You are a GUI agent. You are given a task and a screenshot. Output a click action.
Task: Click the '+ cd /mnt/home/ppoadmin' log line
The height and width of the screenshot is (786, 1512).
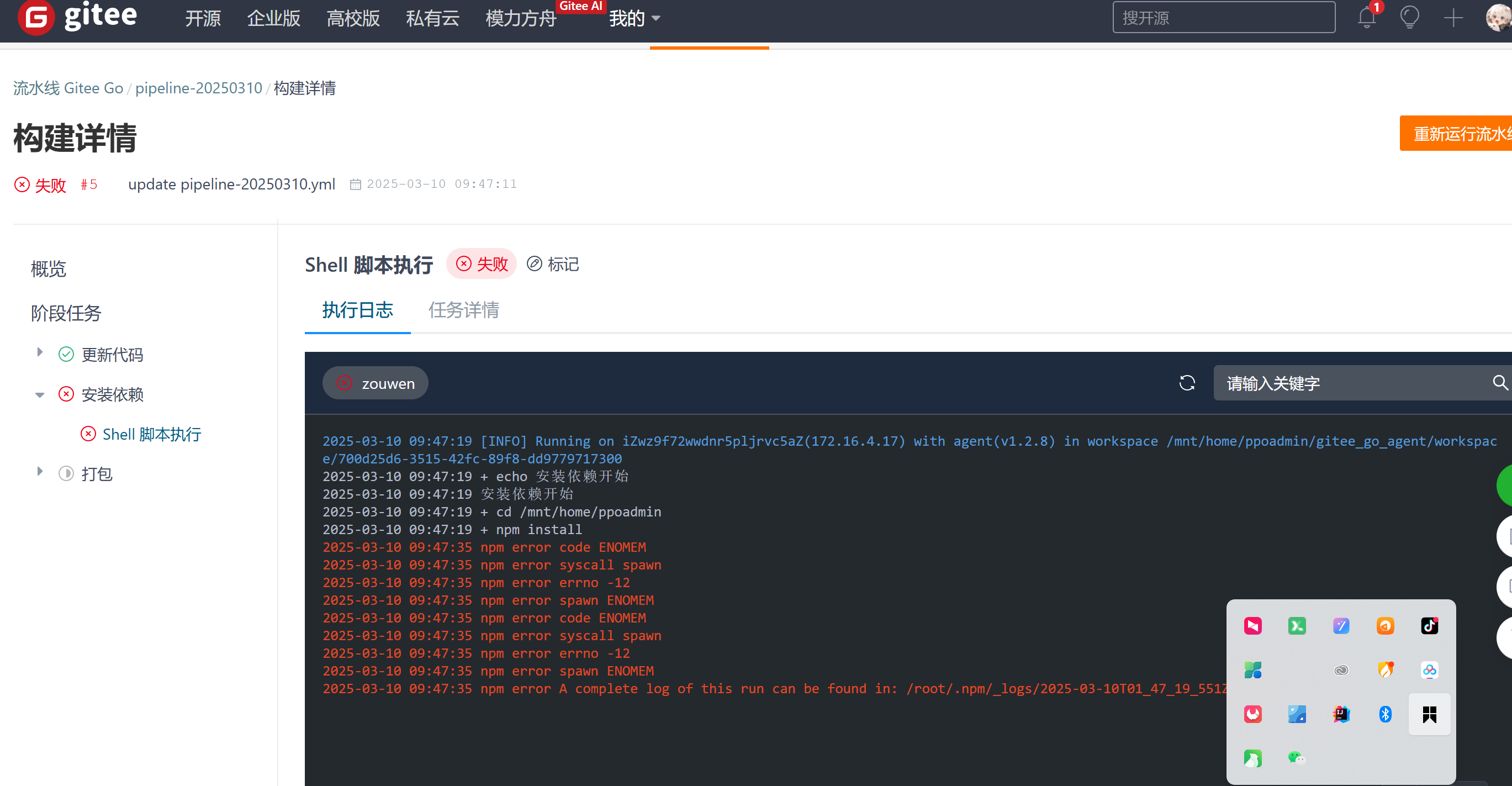[x=492, y=512]
